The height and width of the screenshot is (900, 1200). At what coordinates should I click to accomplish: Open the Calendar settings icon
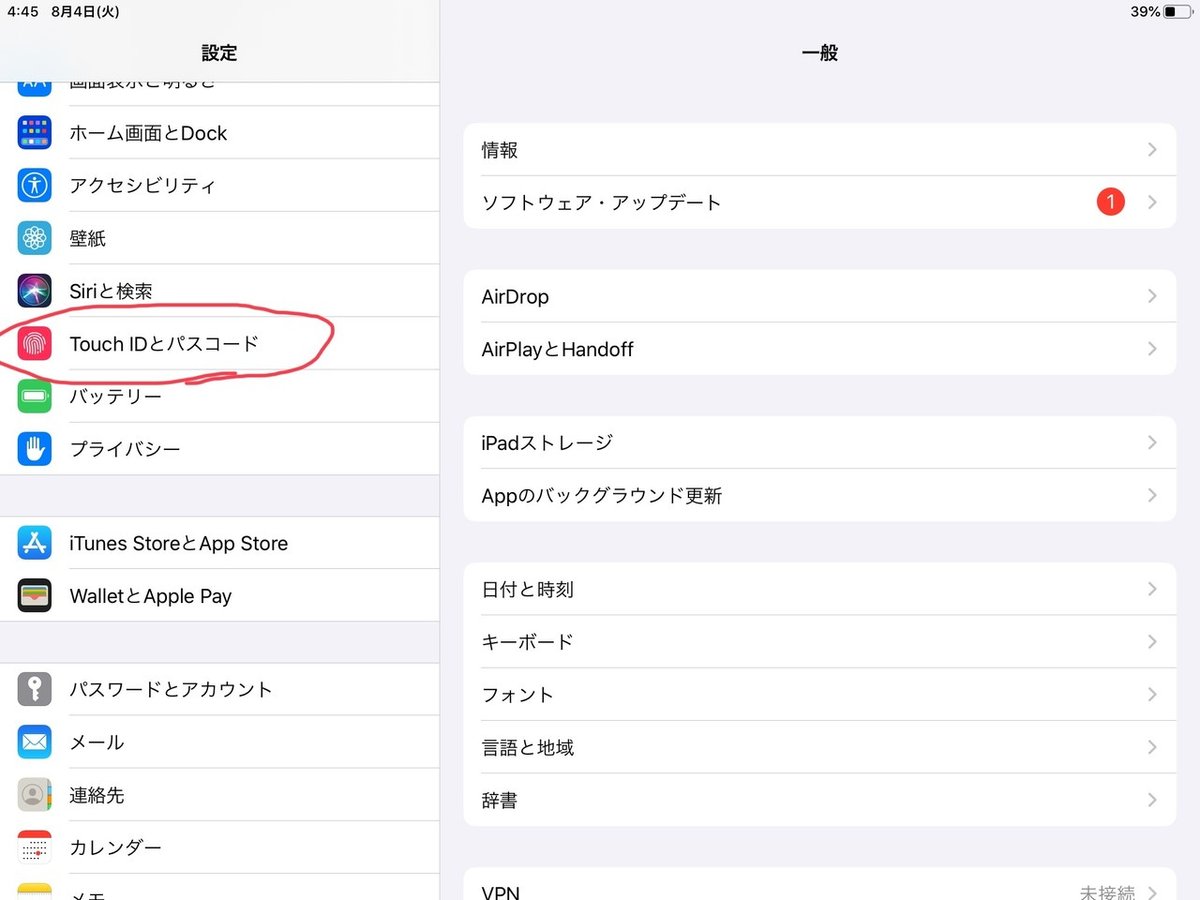point(34,847)
